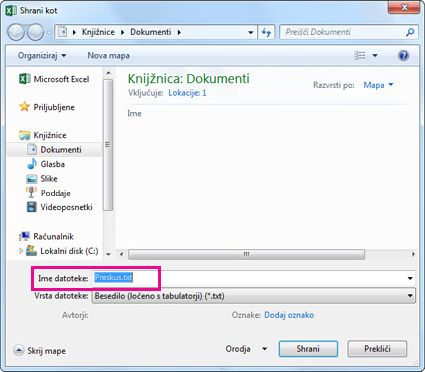425x372 pixels.
Task: Click the scroll down arrow in navigation pane
Action: click(108, 254)
